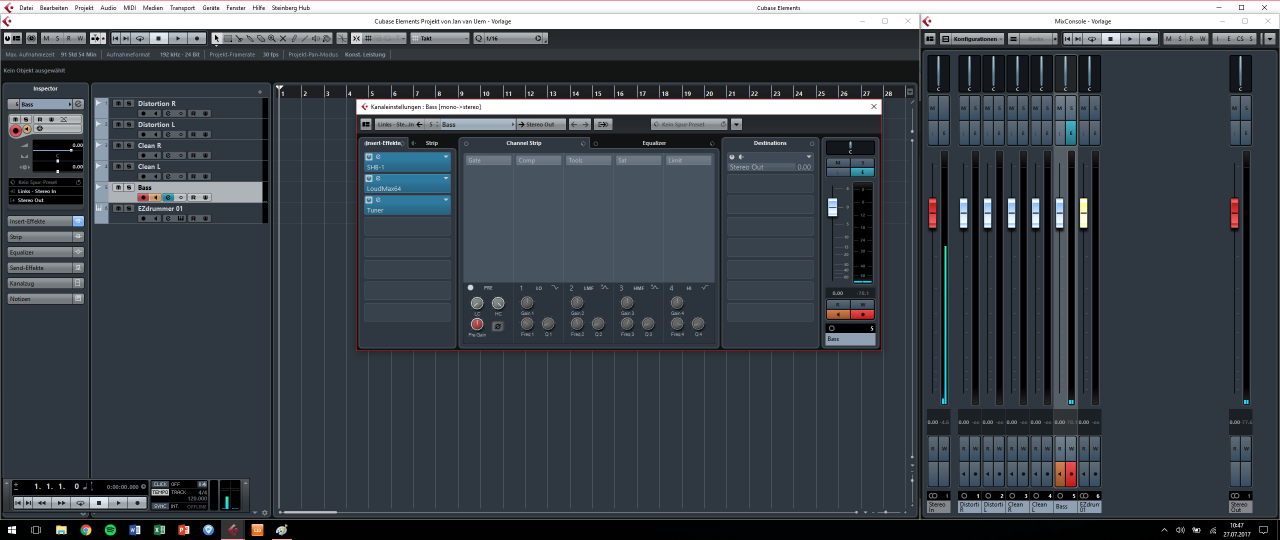The image size is (1280, 540).
Task: Click the Gain 1 EQ knob
Action: coord(527,302)
